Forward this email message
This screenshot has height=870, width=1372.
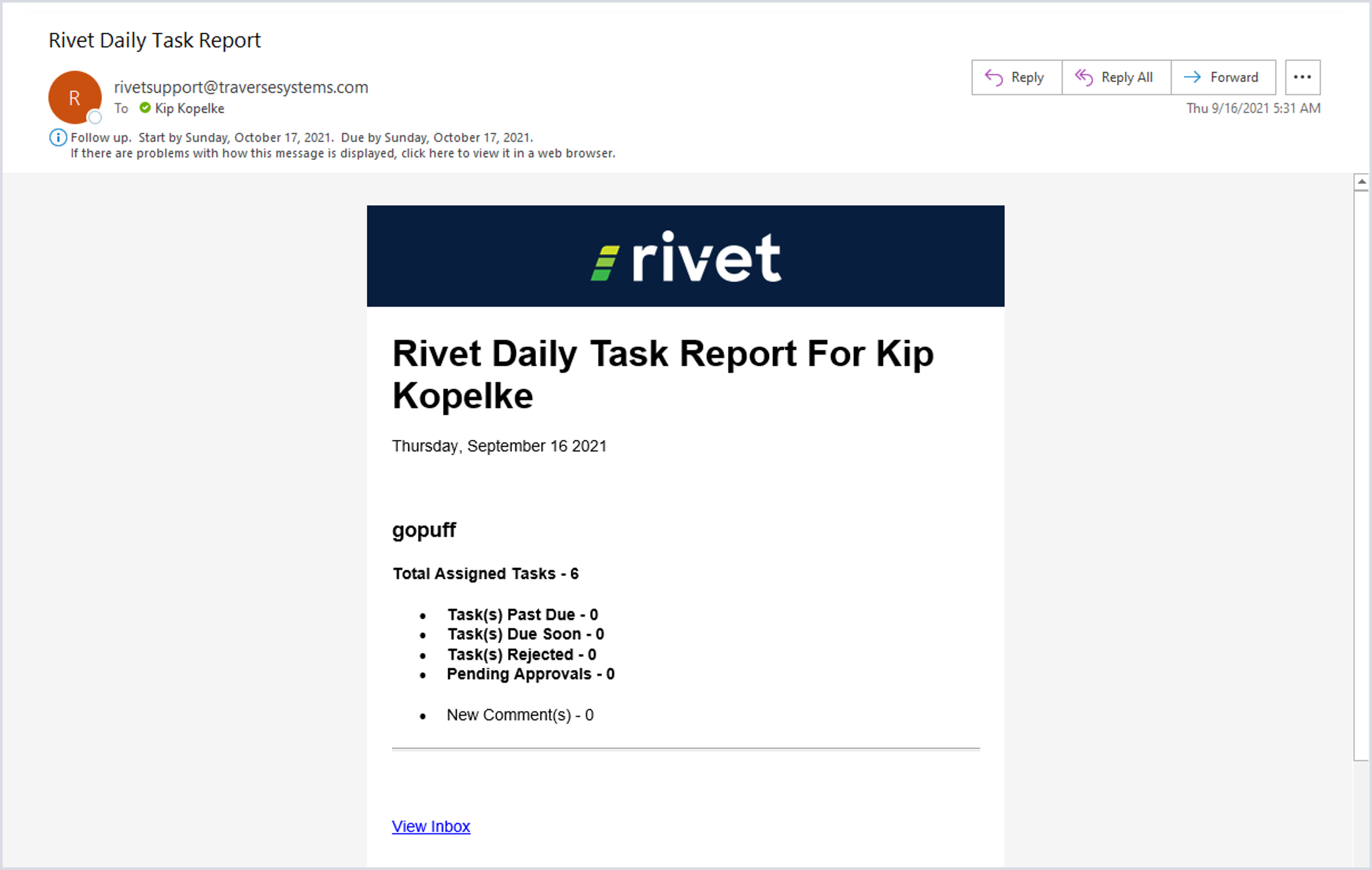[x=1223, y=77]
